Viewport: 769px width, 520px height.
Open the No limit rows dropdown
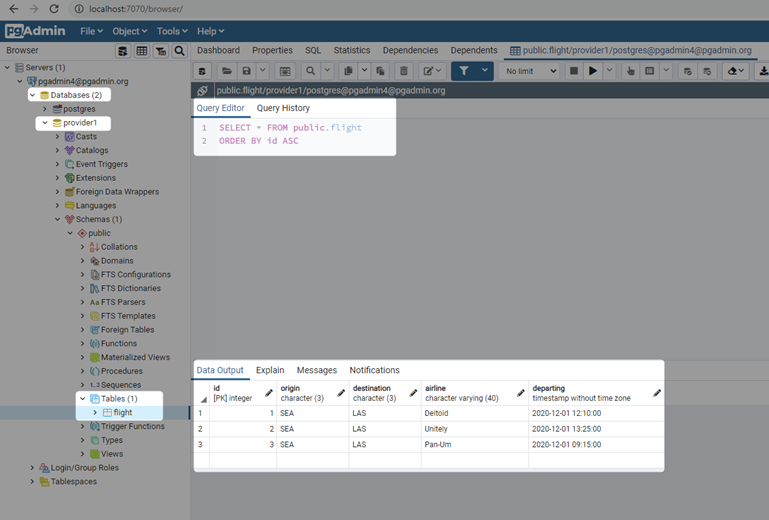[x=531, y=71]
